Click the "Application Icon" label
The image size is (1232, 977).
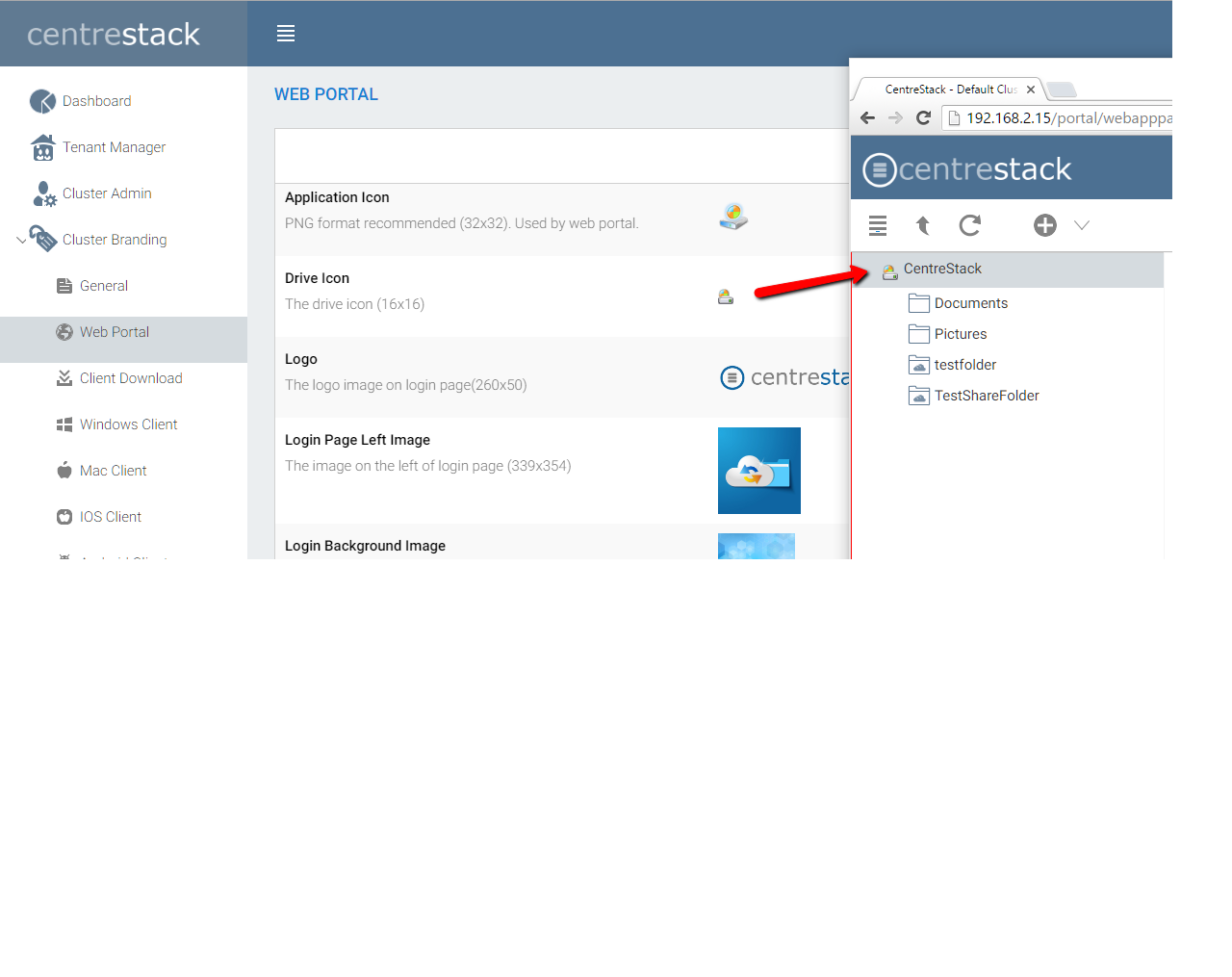pos(337,197)
